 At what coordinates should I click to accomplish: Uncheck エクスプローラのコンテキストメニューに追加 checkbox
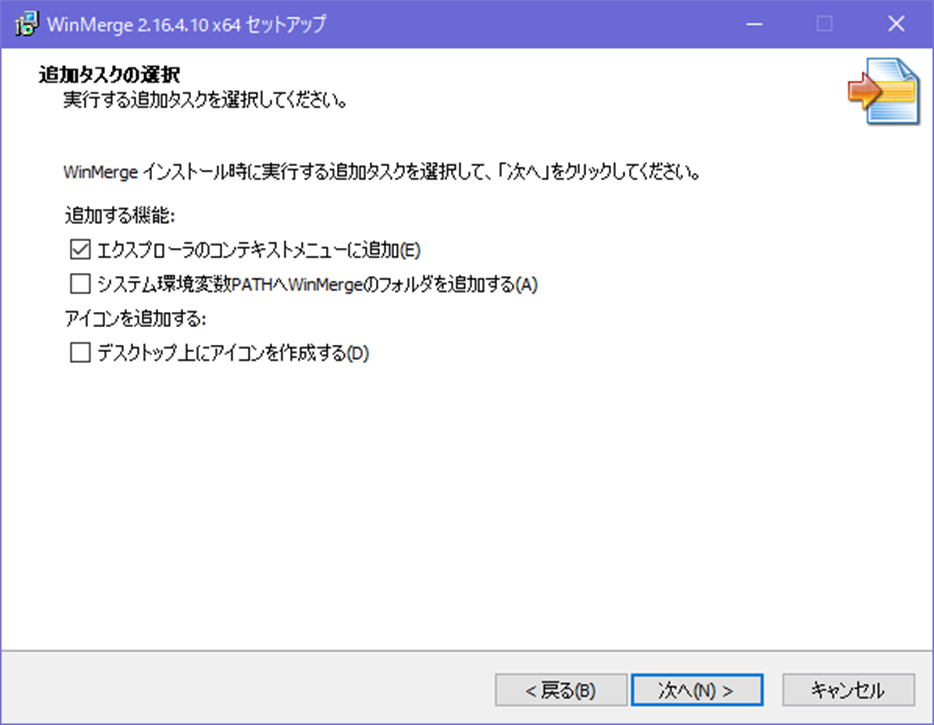click(x=80, y=250)
